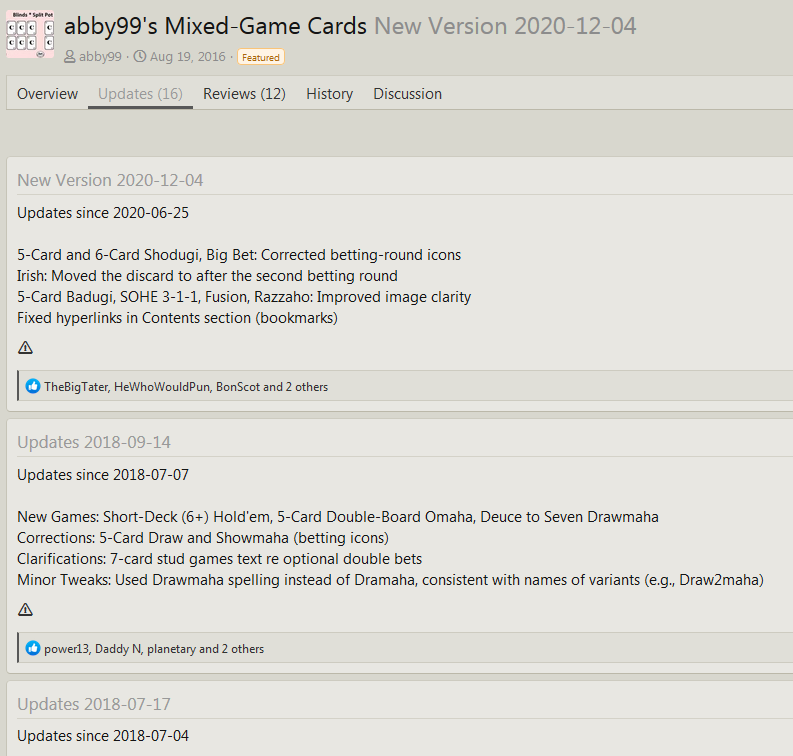This screenshot has height=756, width=793.
Task: Click the clock icon next to Aug 19, 2016
Action: (139, 57)
